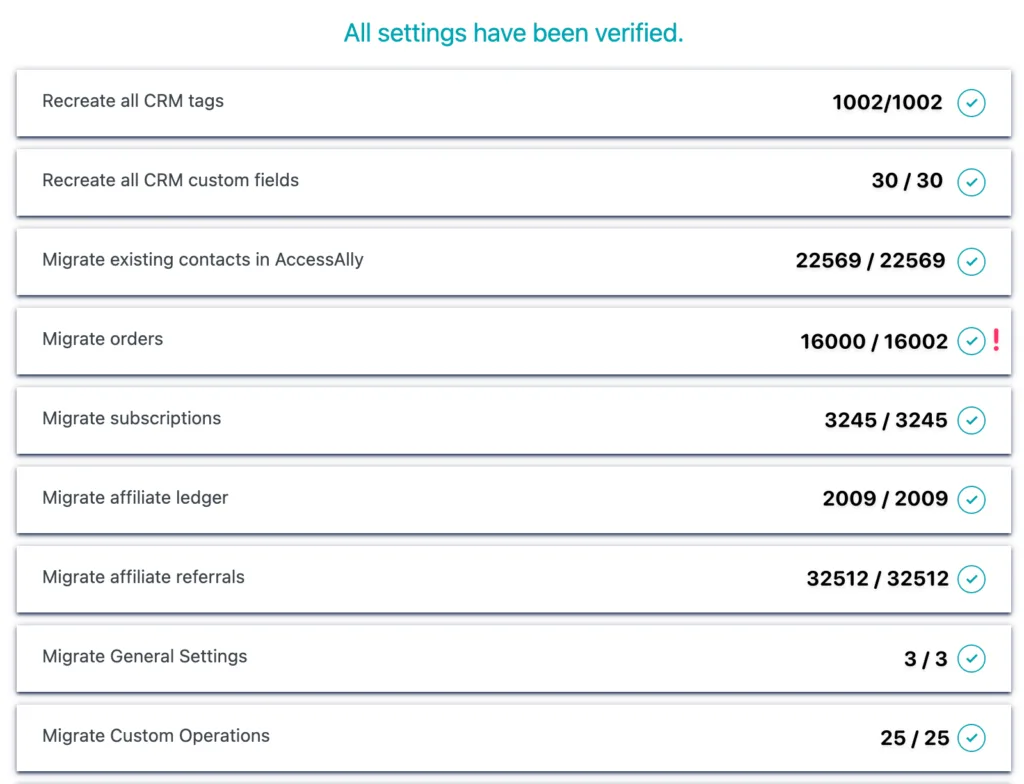
Task: Click the 'Migrate orders' row label
Action: [102, 339]
